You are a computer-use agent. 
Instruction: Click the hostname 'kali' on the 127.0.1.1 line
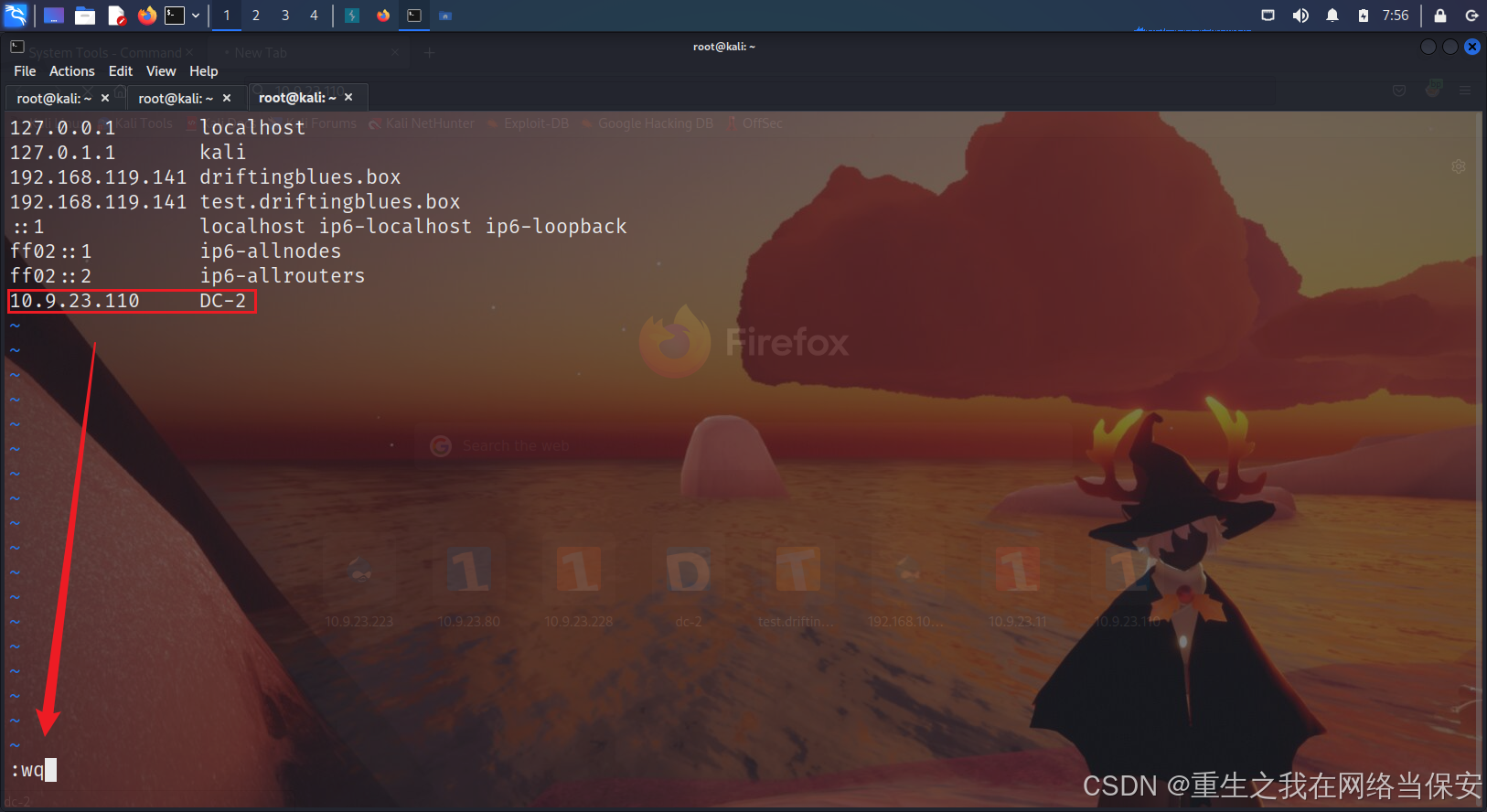(x=223, y=153)
